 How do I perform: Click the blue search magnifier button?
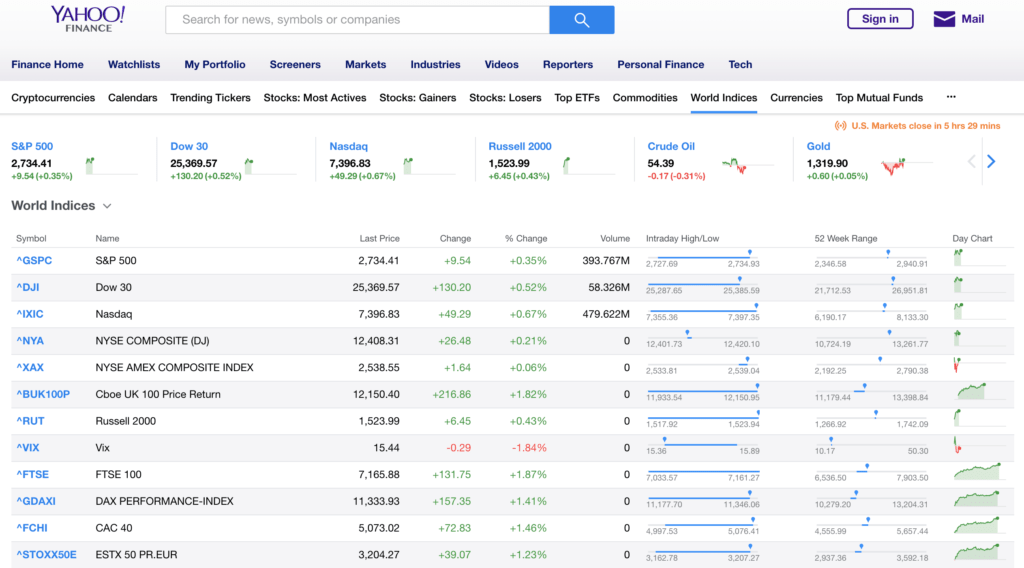[581, 20]
